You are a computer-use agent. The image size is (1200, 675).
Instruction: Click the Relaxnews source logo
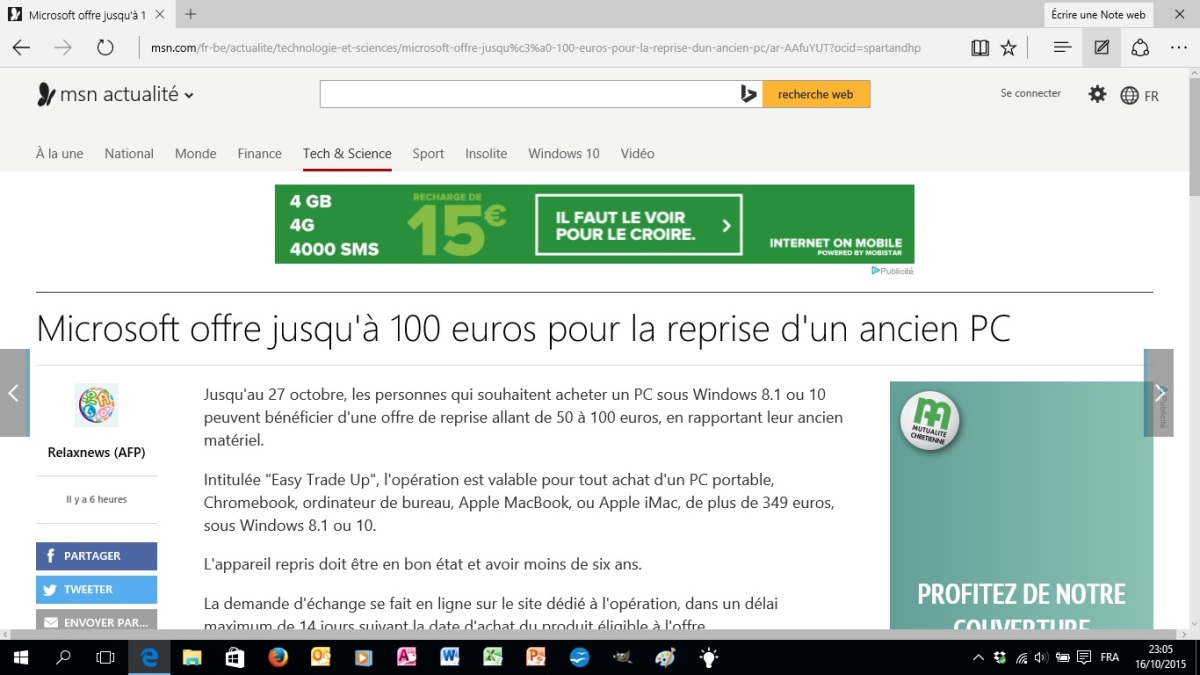click(x=96, y=405)
